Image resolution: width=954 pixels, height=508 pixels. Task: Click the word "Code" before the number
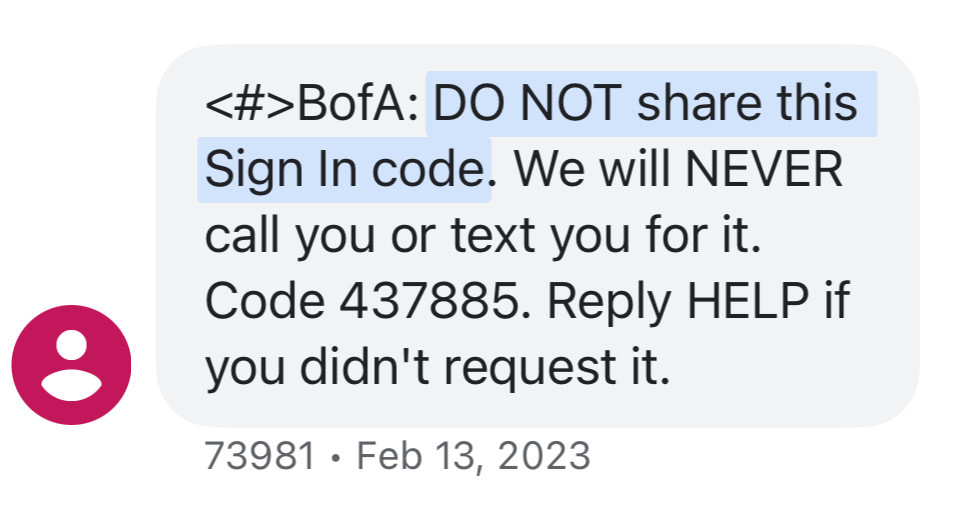coord(265,301)
